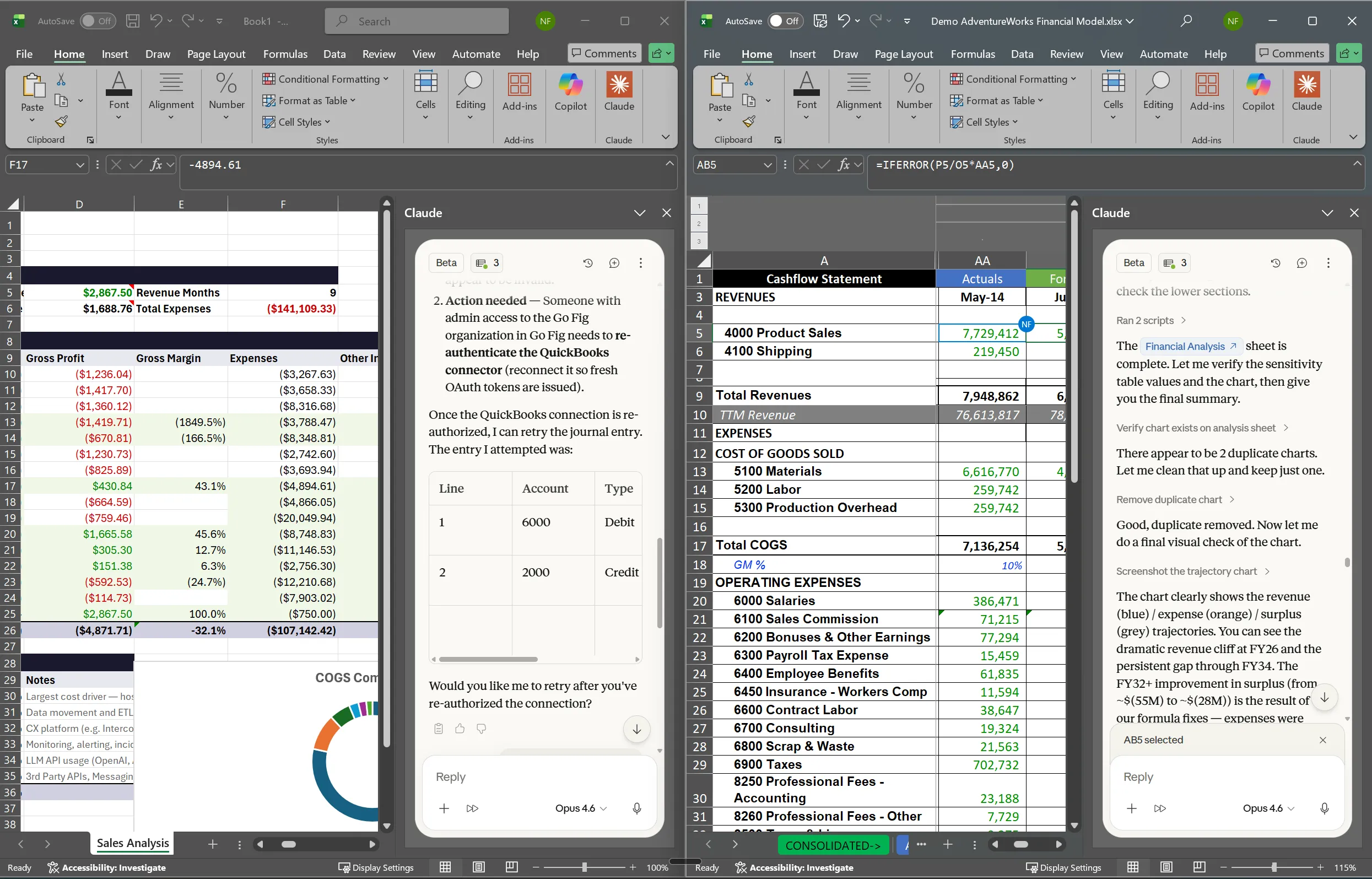
Task: Switch to Page Break Preview in Book1 status bar
Action: pos(511,867)
